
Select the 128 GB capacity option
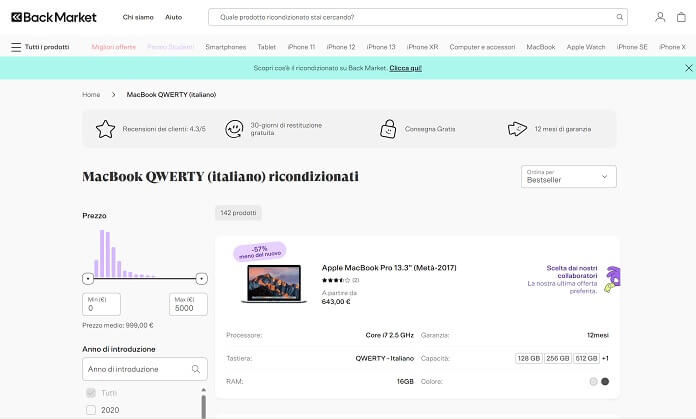pos(529,358)
